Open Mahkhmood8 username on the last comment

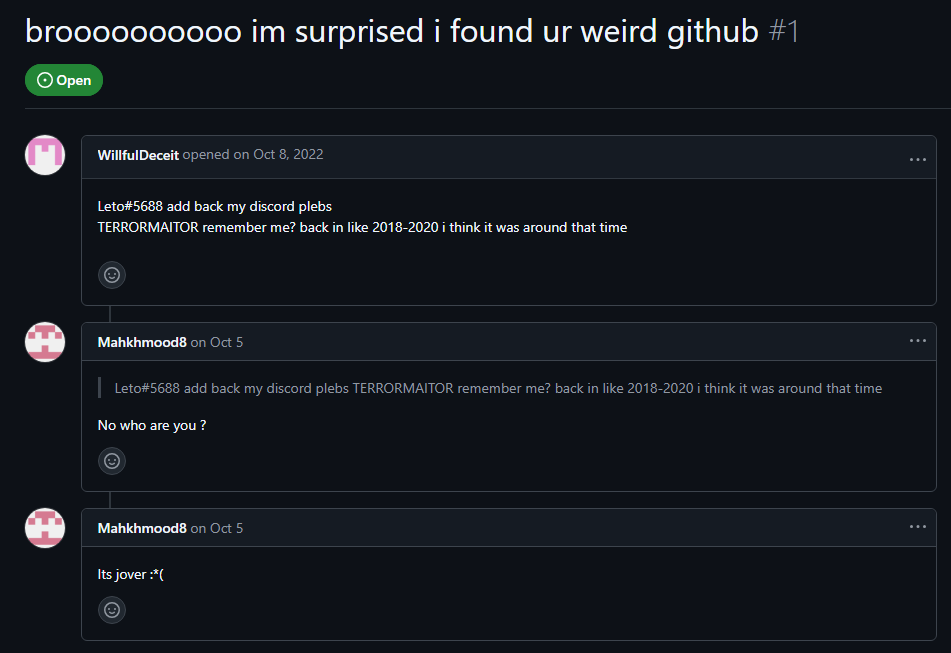[x=142, y=528]
